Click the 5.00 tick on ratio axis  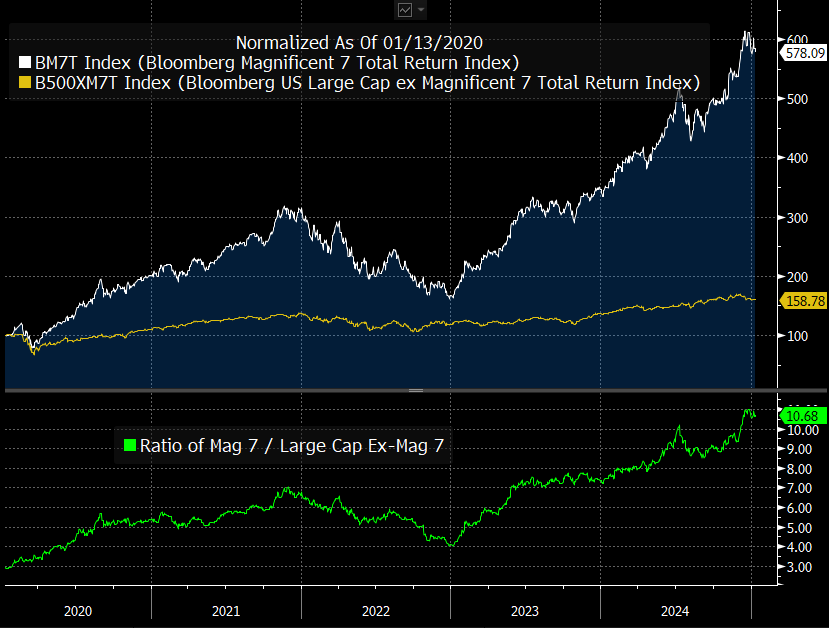[799, 528]
